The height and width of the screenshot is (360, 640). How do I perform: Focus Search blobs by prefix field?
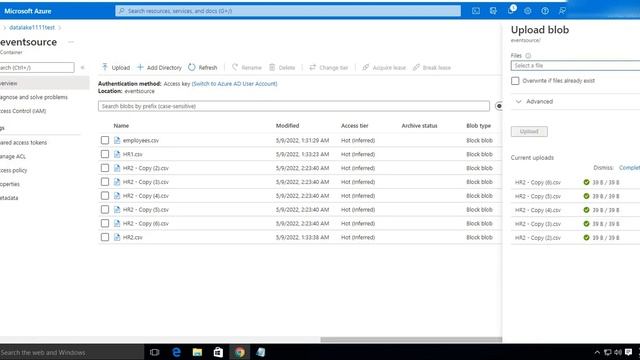click(293, 106)
